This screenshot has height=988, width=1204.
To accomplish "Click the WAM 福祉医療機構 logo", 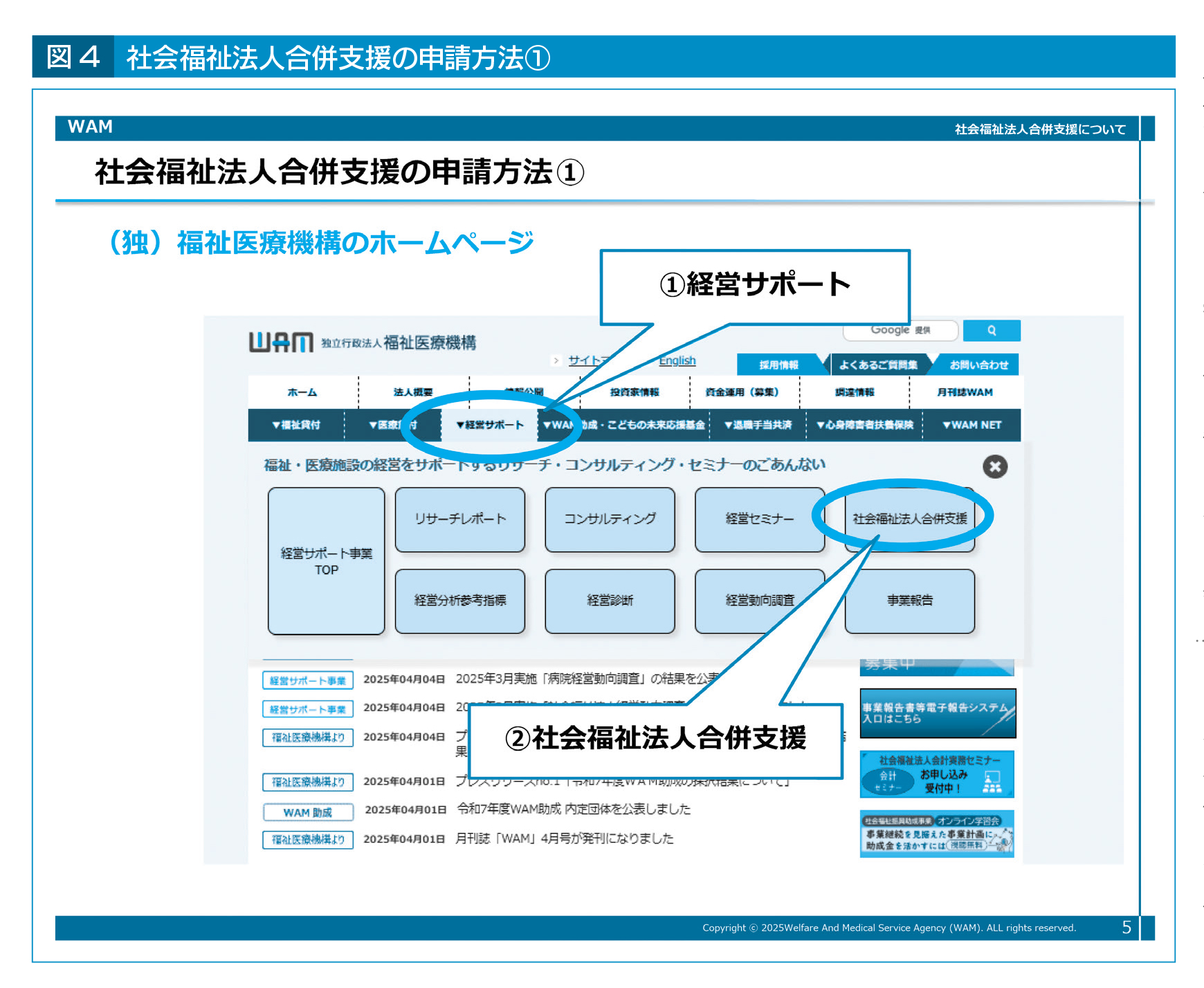I will click(362, 342).
